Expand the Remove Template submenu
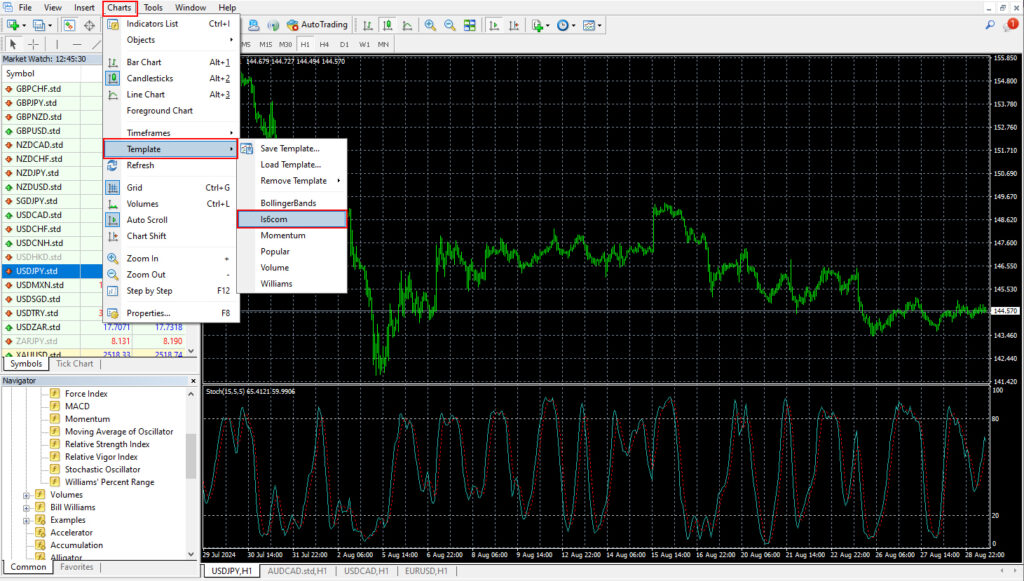Viewport: 1024px width, 581px height. click(293, 181)
